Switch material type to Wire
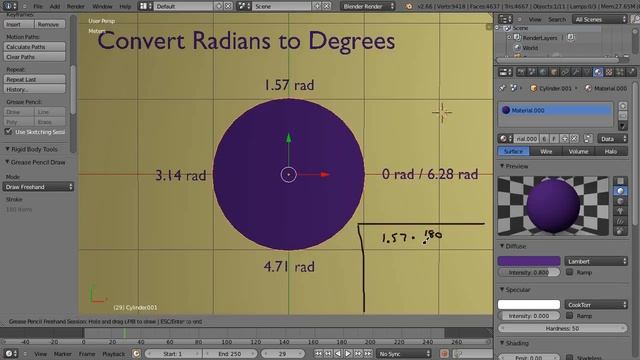 (546, 151)
